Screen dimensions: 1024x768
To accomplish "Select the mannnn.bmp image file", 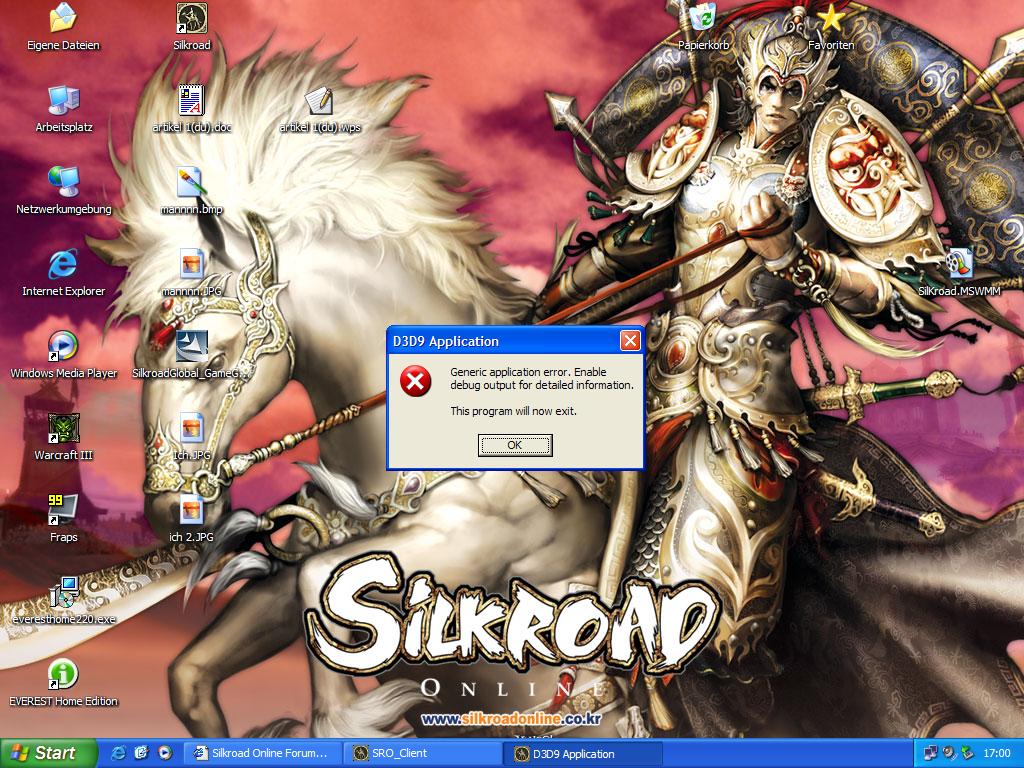I will pos(190,184).
